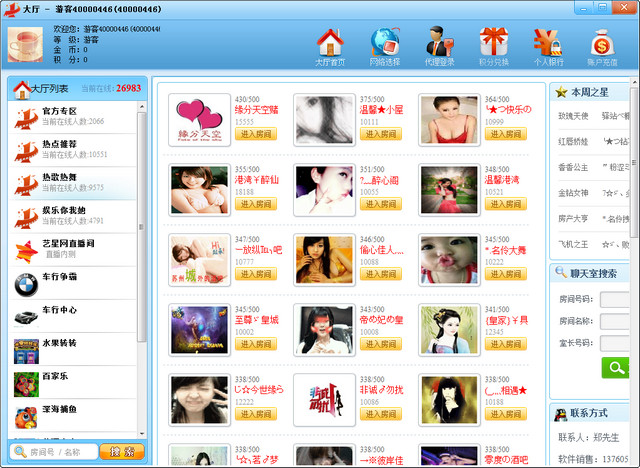
Task: Click the car icon for 车行中心
Action: [26, 317]
